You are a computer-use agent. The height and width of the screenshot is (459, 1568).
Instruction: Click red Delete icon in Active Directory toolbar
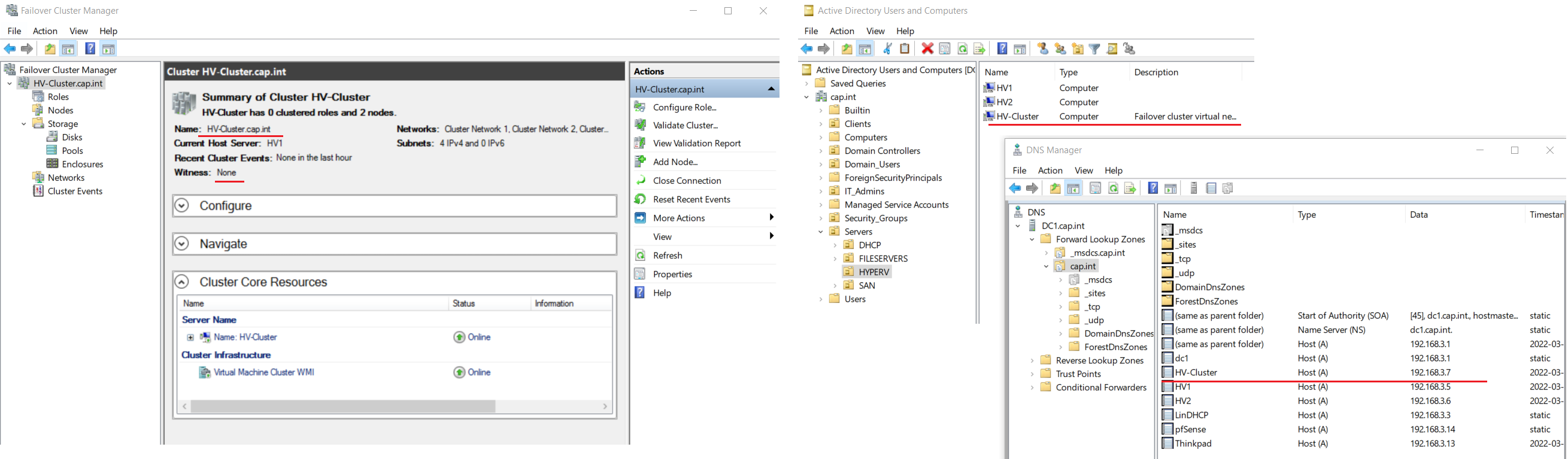(927, 48)
